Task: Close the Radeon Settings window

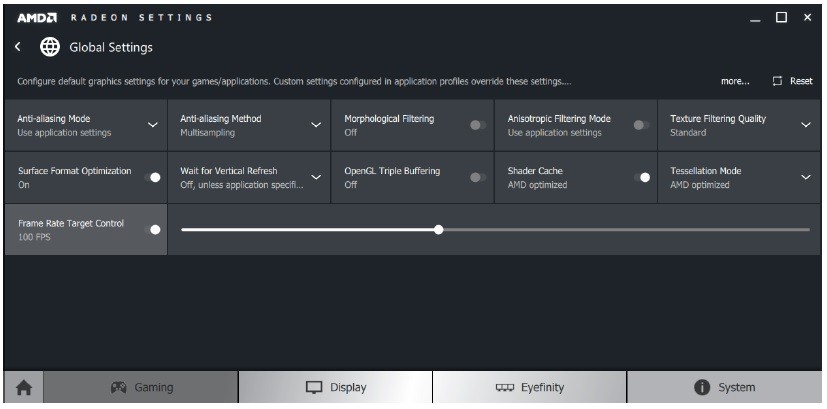Action: tap(807, 17)
